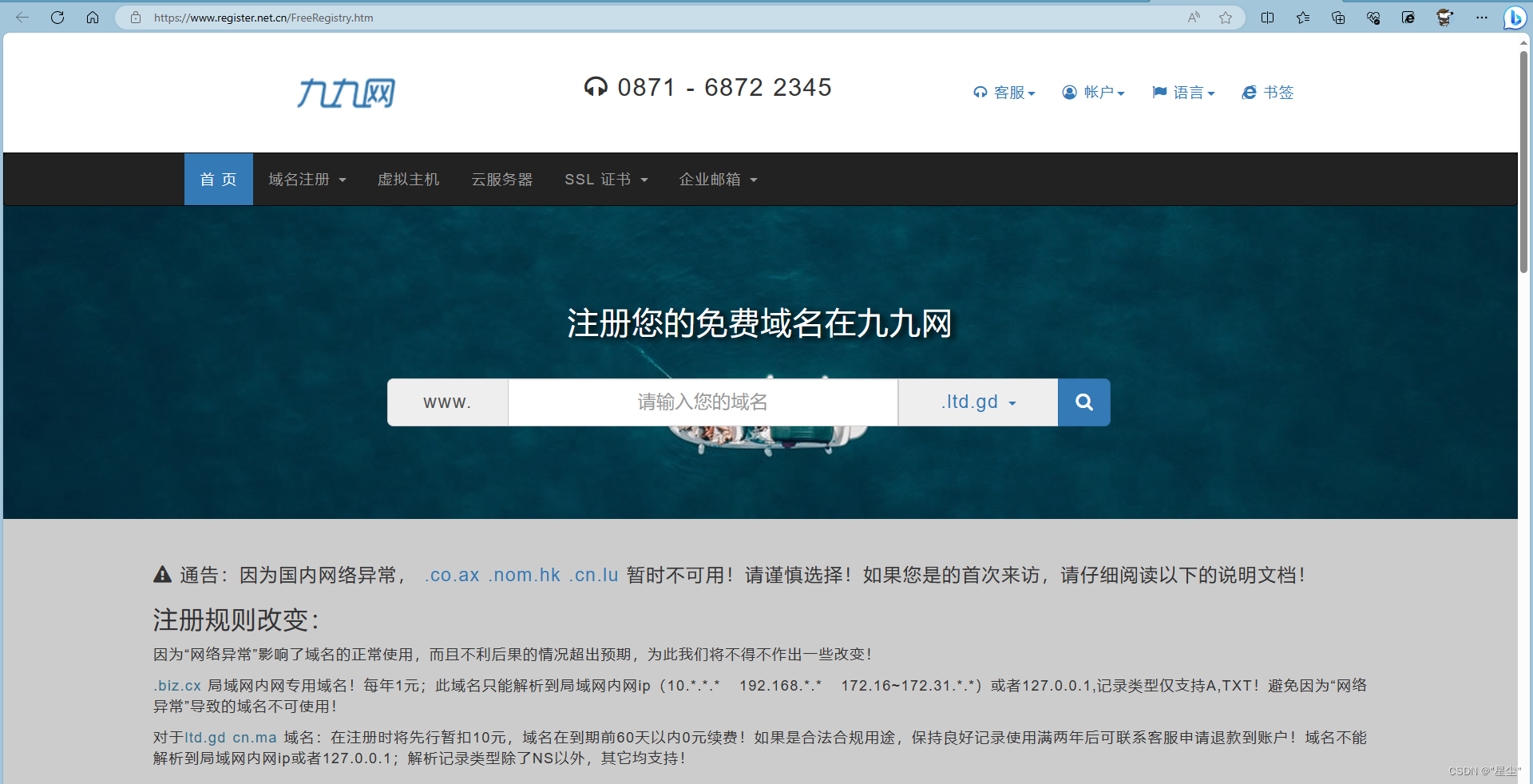Click the 书签 bookmark link
Screen dimensions: 1533x784
tap(1268, 93)
